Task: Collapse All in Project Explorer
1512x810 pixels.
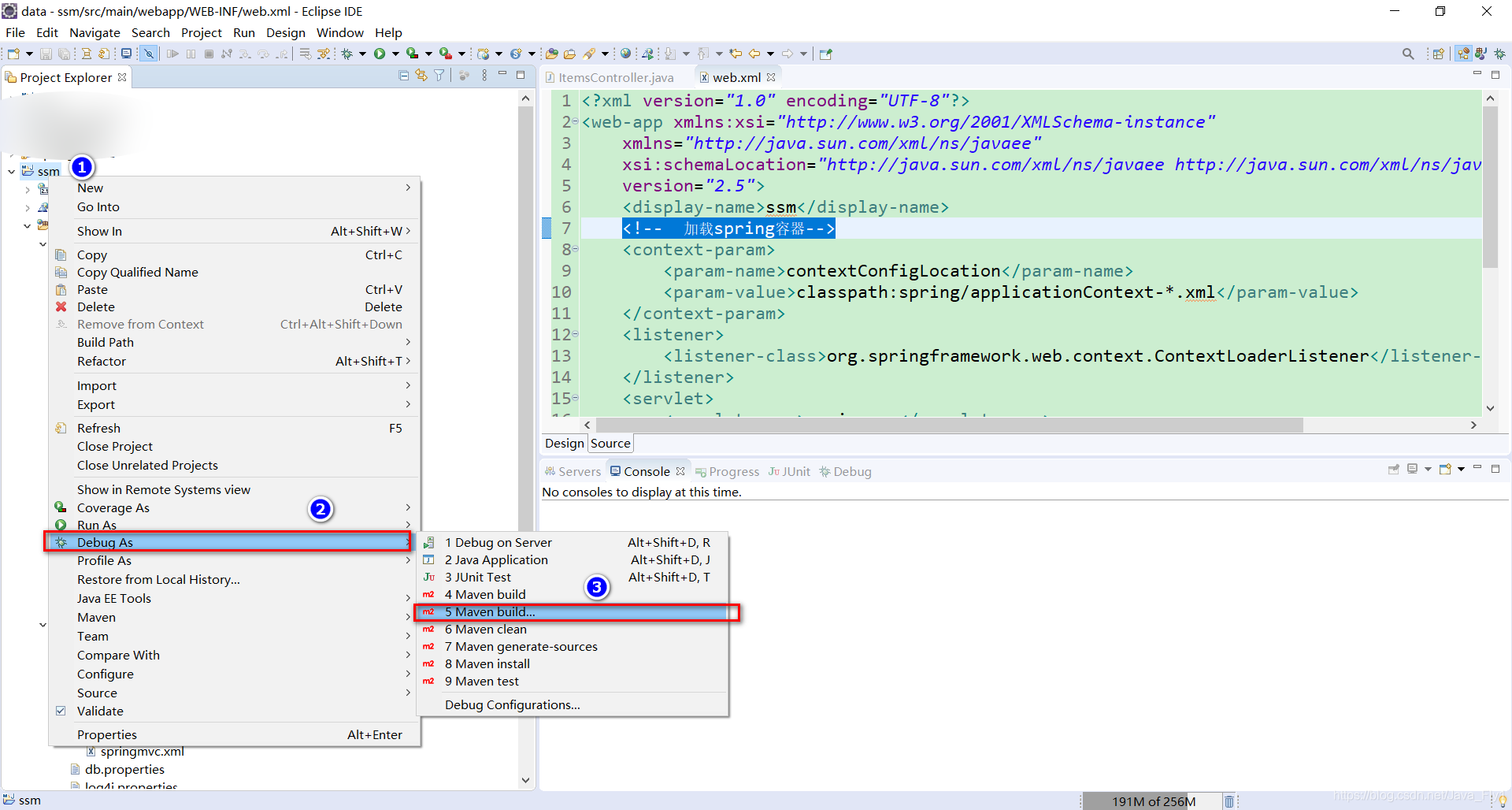Action: tap(403, 76)
